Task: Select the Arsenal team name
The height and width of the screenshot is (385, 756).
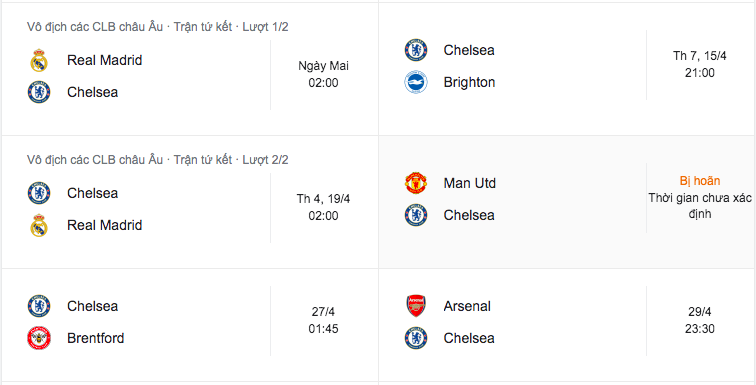Action: coord(467,306)
